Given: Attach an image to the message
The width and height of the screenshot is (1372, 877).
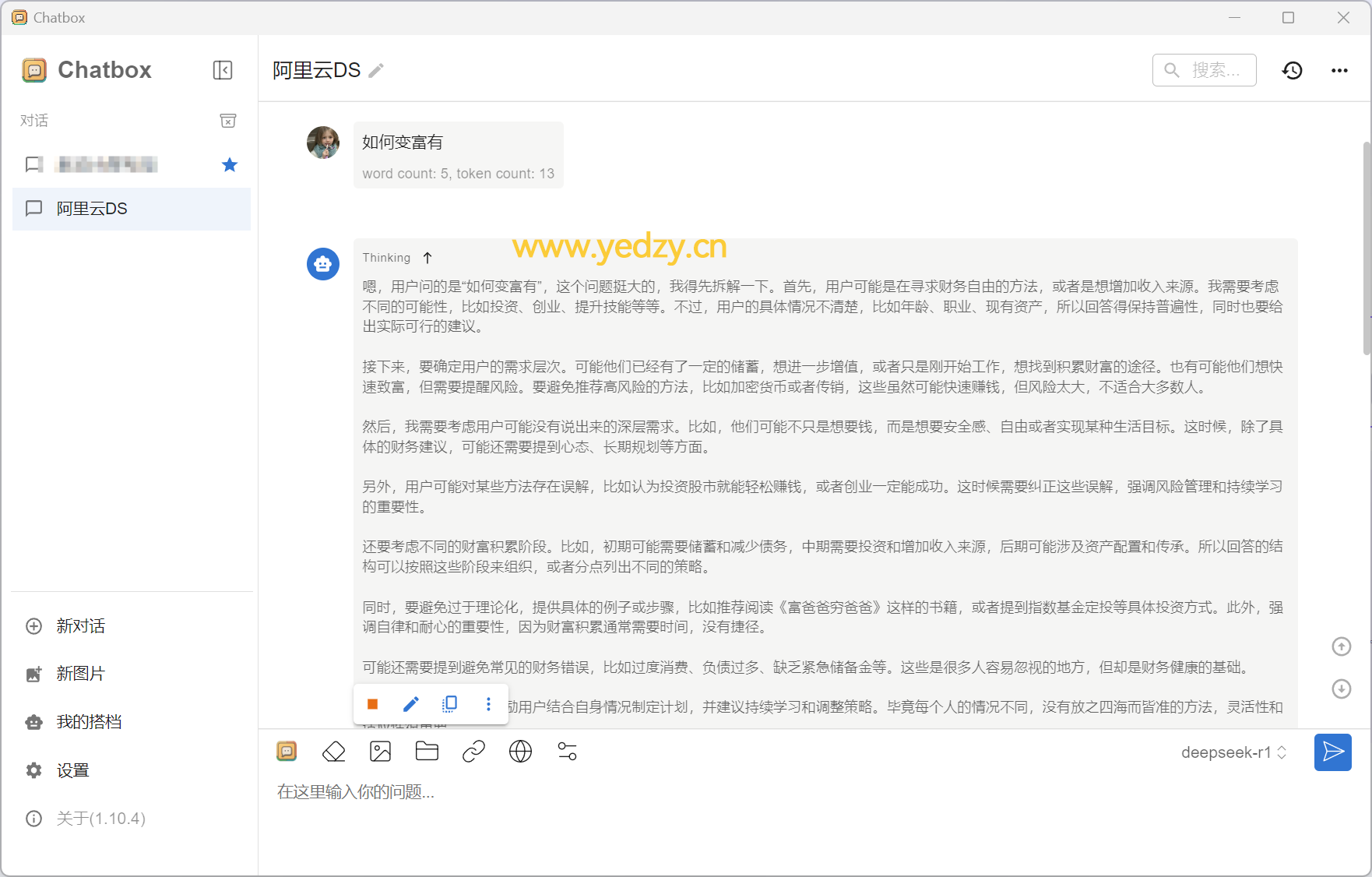Looking at the screenshot, I should pos(380,752).
